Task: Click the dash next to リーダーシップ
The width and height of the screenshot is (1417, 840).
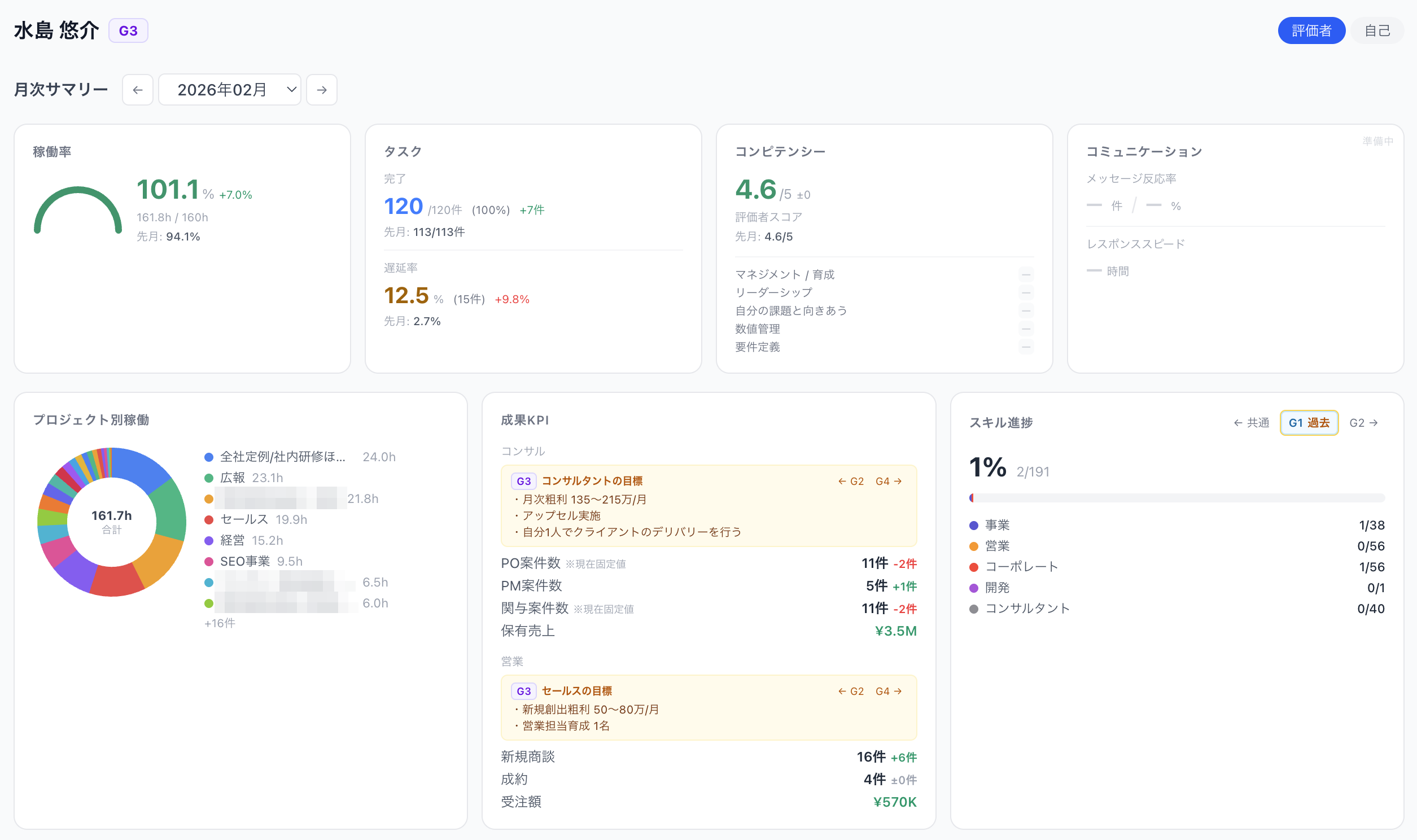Action: point(1026,292)
